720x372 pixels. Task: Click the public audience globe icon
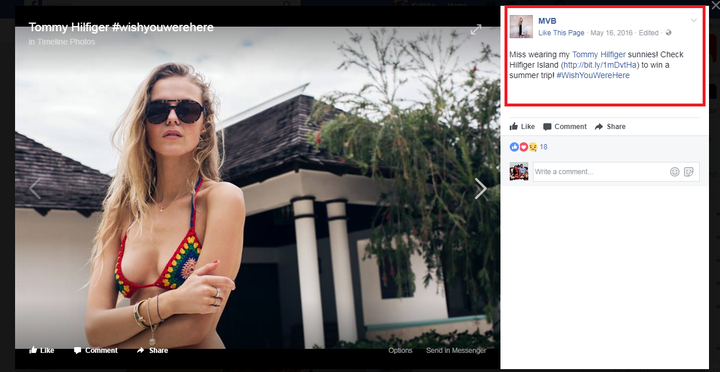pyautogui.click(x=669, y=33)
